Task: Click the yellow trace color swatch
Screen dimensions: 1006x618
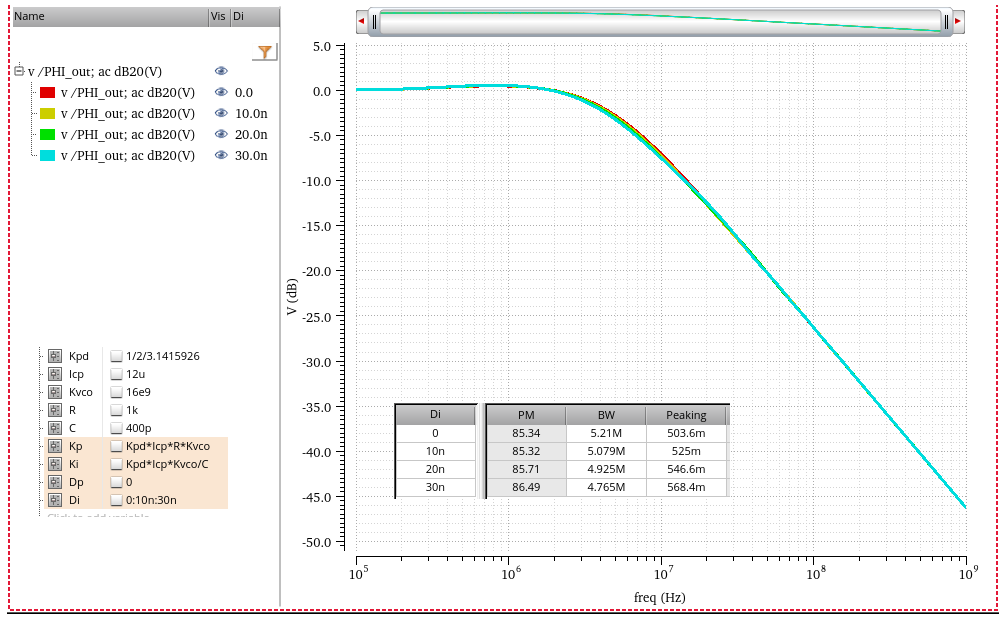Action: [47, 114]
